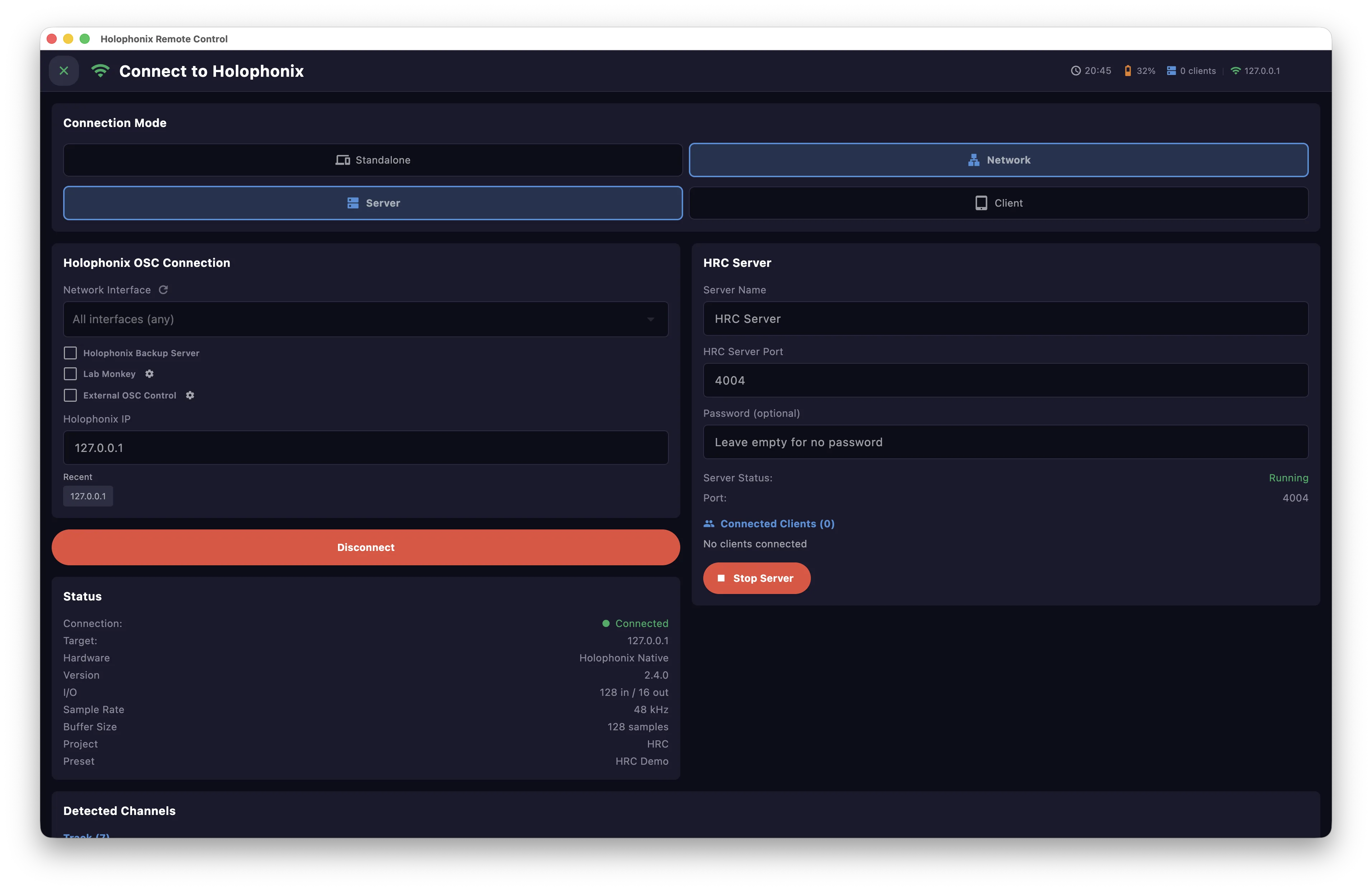Open External OSC Control settings gear
Viewport: 1372px width, 891px height.
pos(190,395)
